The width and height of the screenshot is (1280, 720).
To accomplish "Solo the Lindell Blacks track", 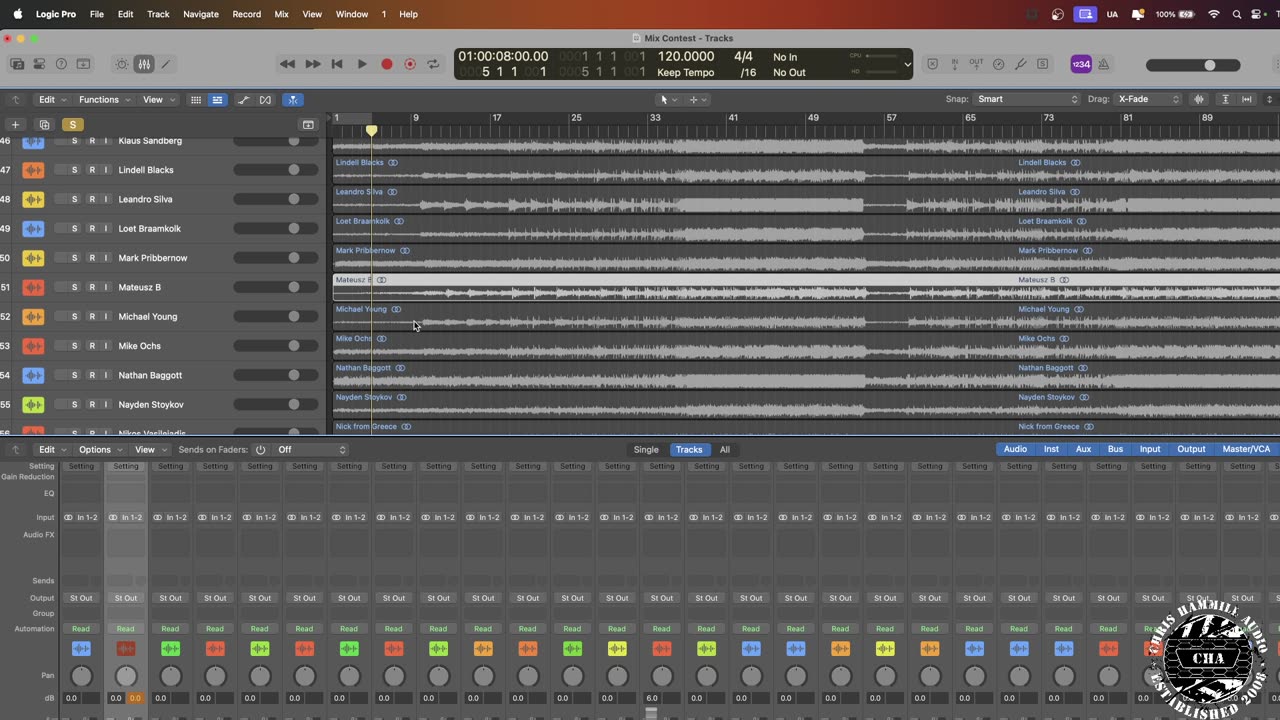I will point(74,170).
